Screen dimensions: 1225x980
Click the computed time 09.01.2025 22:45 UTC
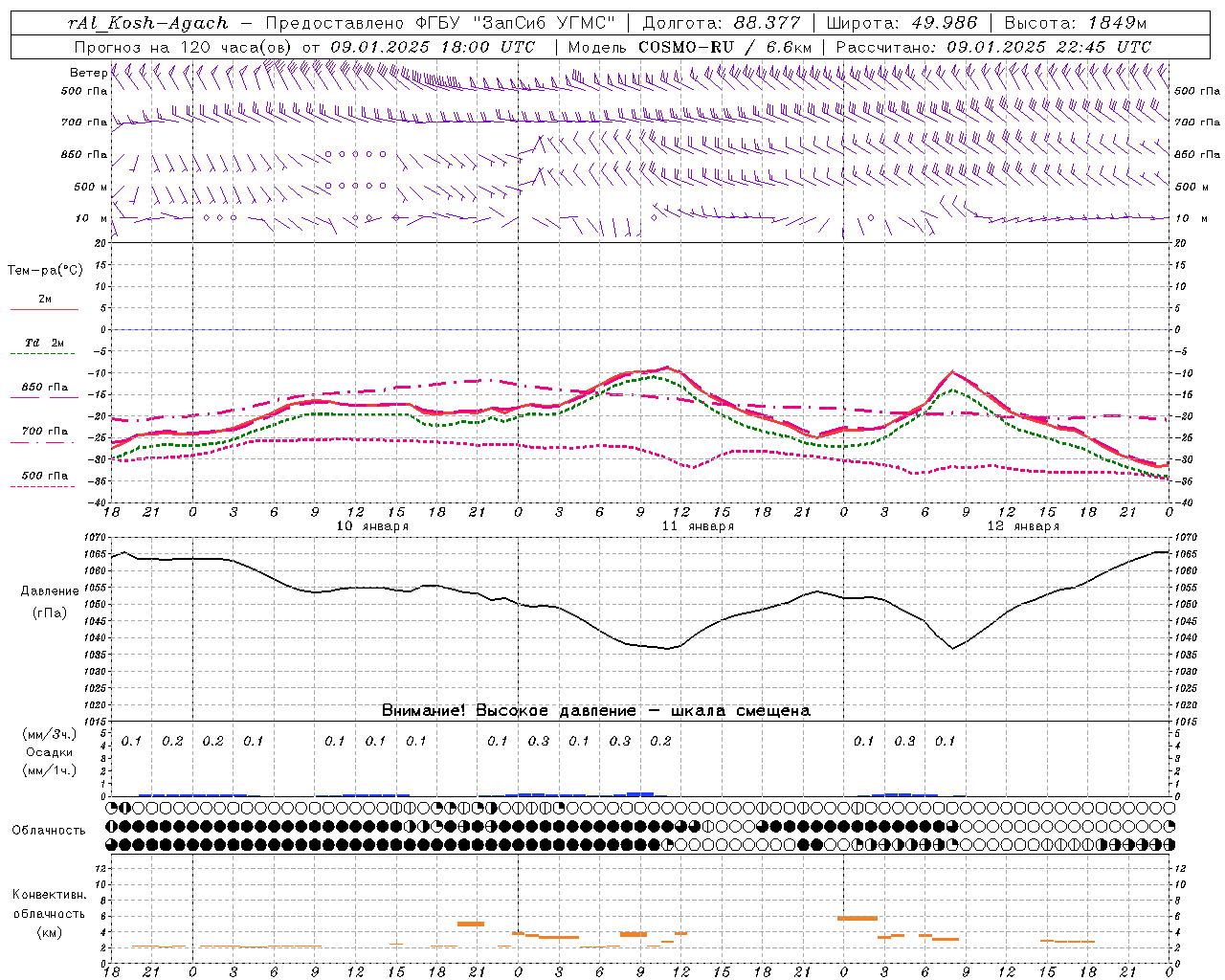pyautogui.click(x=1049, y=46)
